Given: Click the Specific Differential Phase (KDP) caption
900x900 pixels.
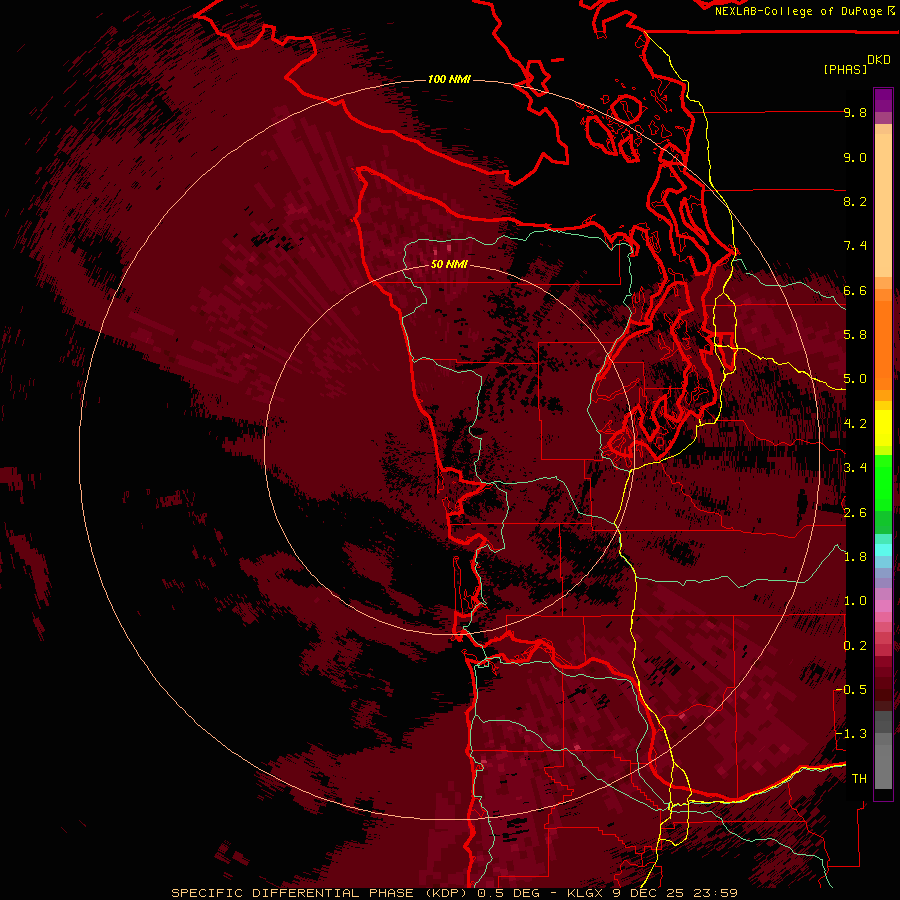Looking at the screenshot, I should click(x=319, y=893).
